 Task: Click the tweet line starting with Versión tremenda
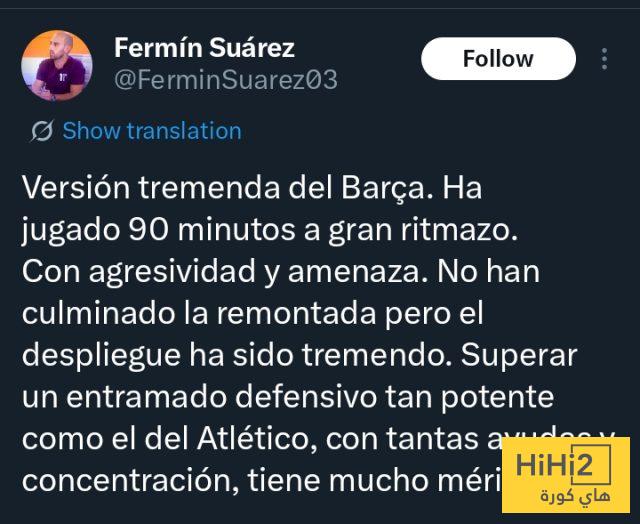tap(252, 188)
